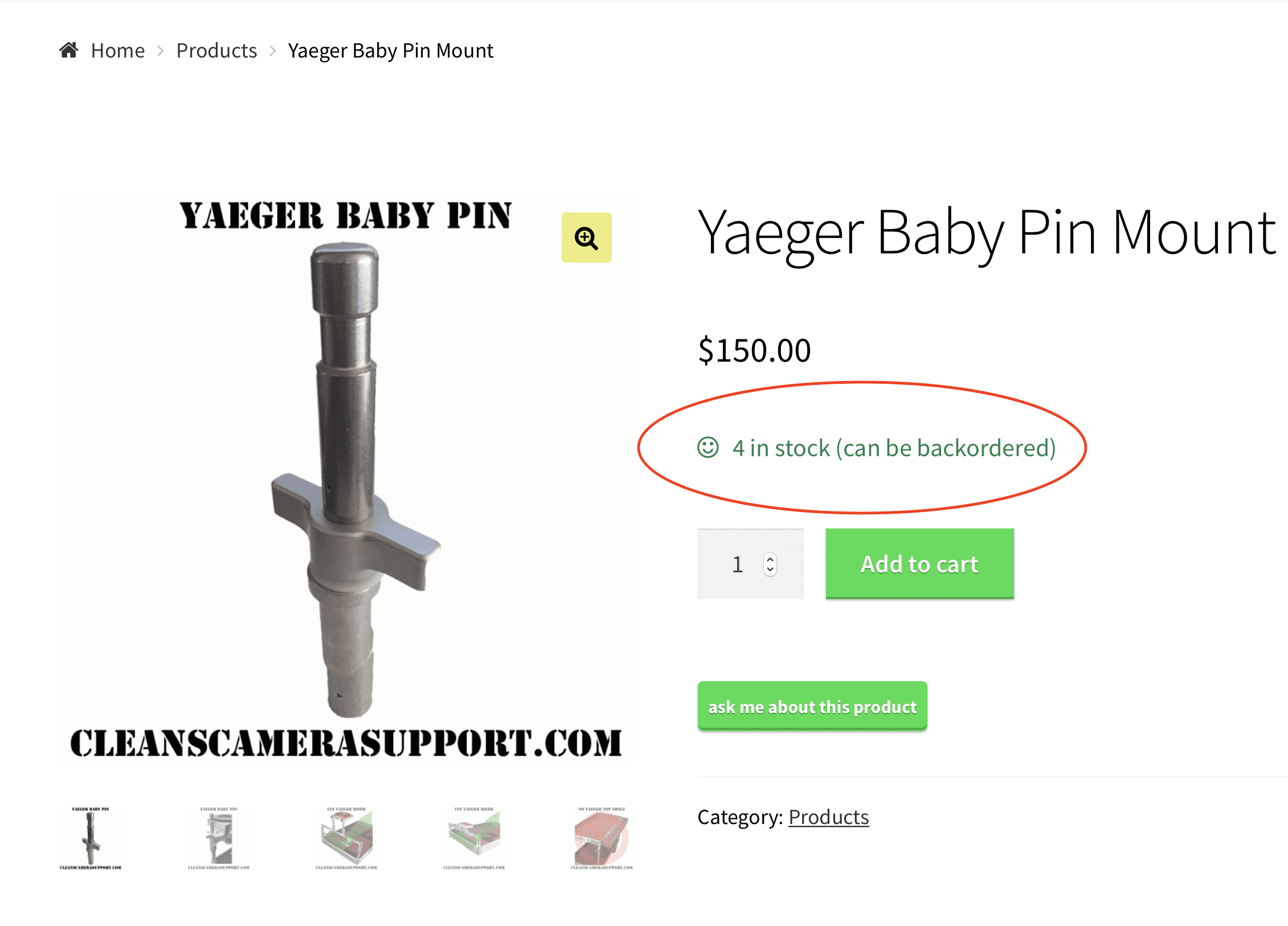Click the home icon in breadcrumb
This screenshot has width=1288, height=926.
[68, 50]
